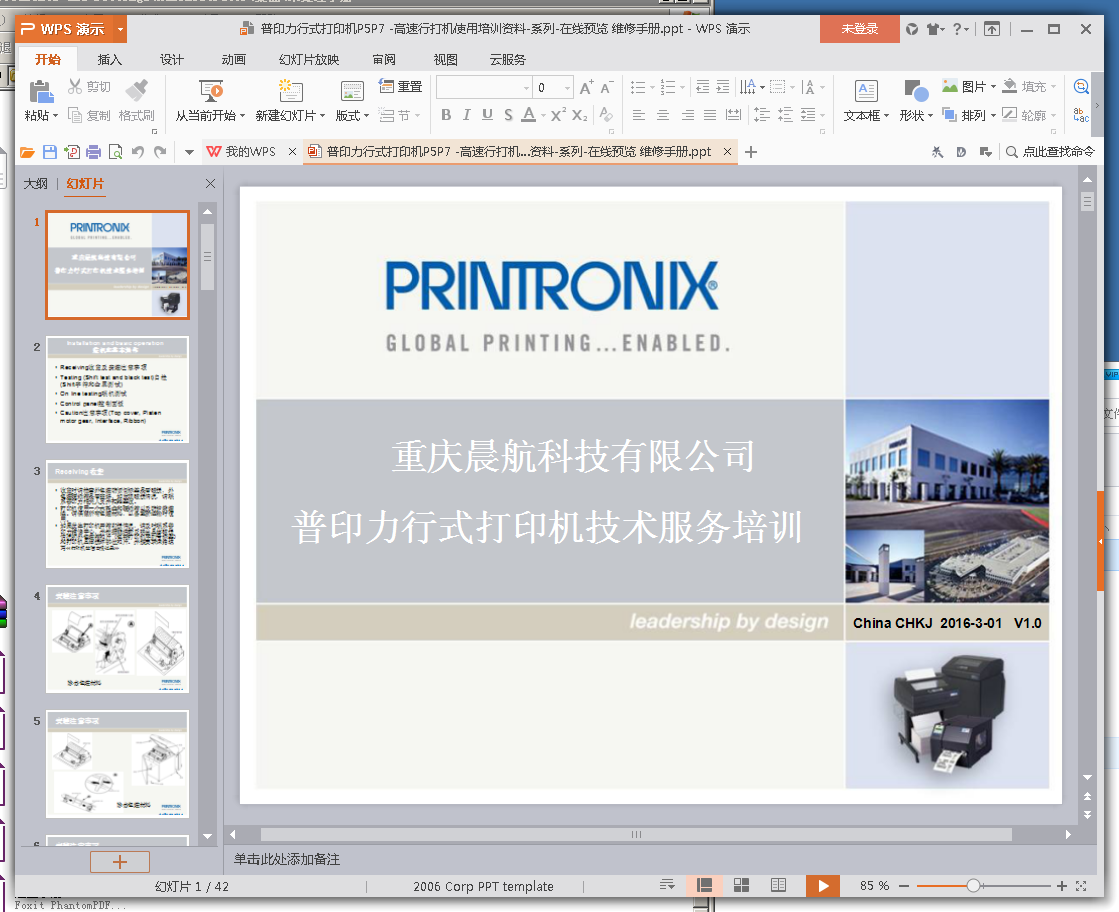1119x912 pixels.
Task: Click the 未登录 login button
Action: [859, 29]
